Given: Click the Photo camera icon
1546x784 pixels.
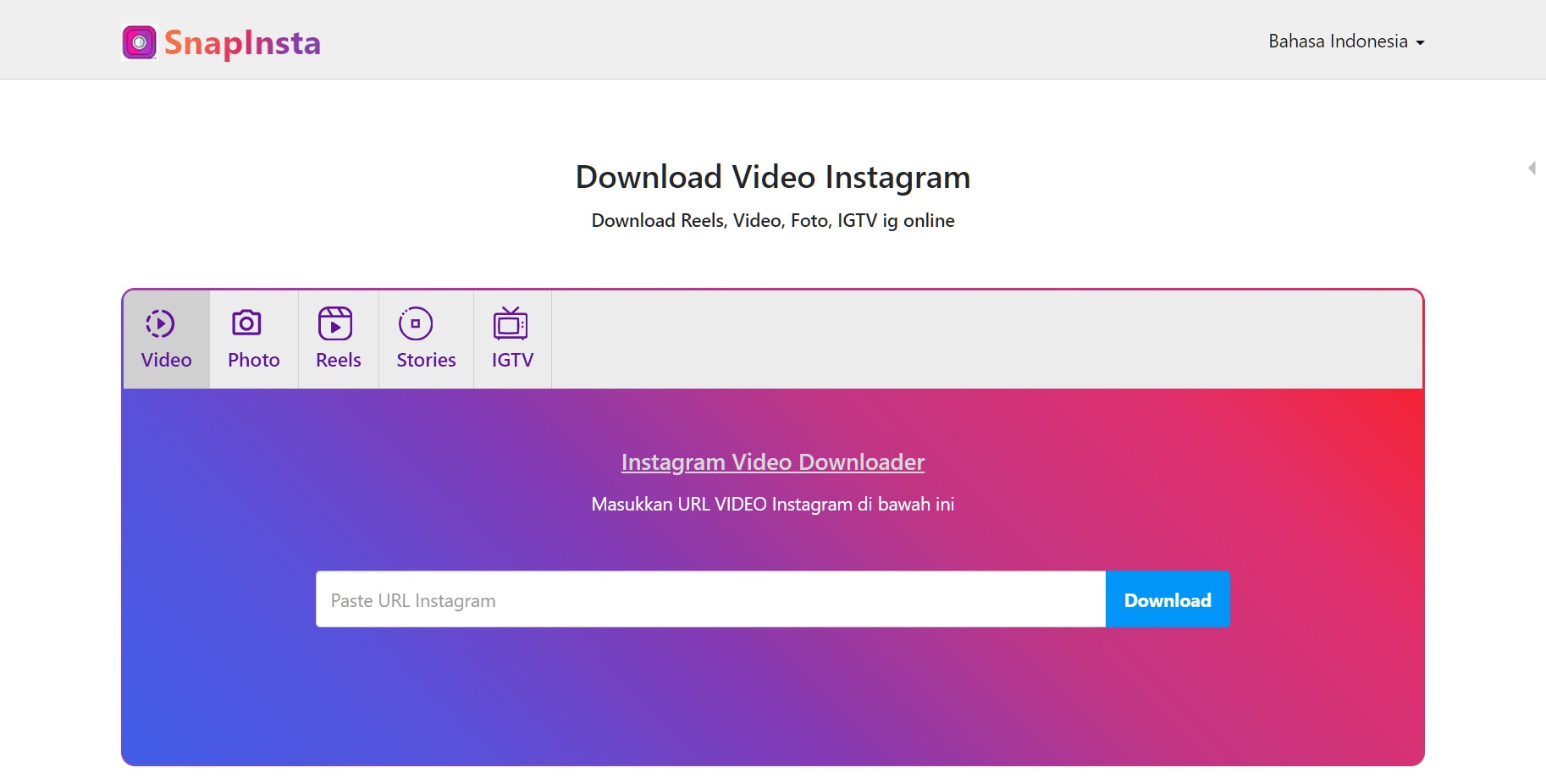Looking at the screenshot, I should click(x=246, y=323).
